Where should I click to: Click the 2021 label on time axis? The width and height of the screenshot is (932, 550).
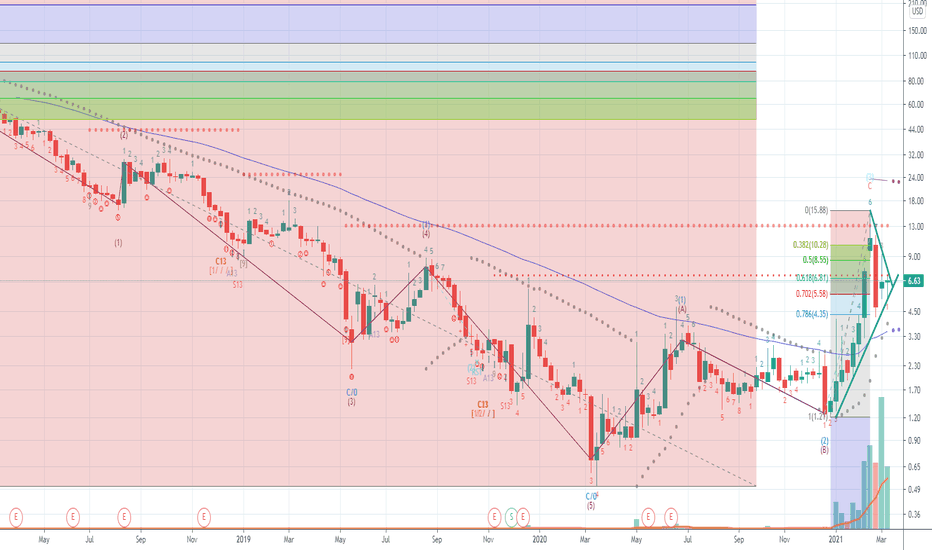pos(836,540)
